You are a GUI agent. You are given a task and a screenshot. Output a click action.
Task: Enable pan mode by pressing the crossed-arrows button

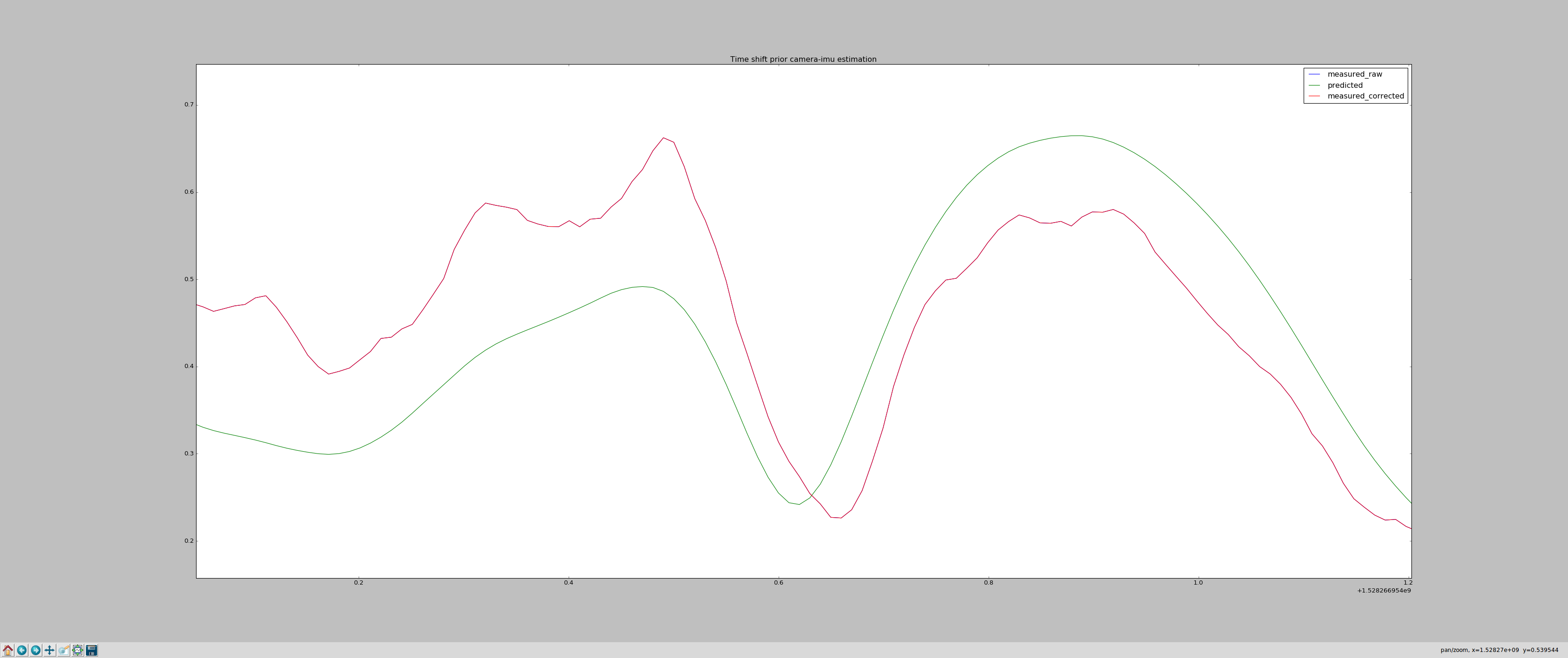(x=49, y=650)
